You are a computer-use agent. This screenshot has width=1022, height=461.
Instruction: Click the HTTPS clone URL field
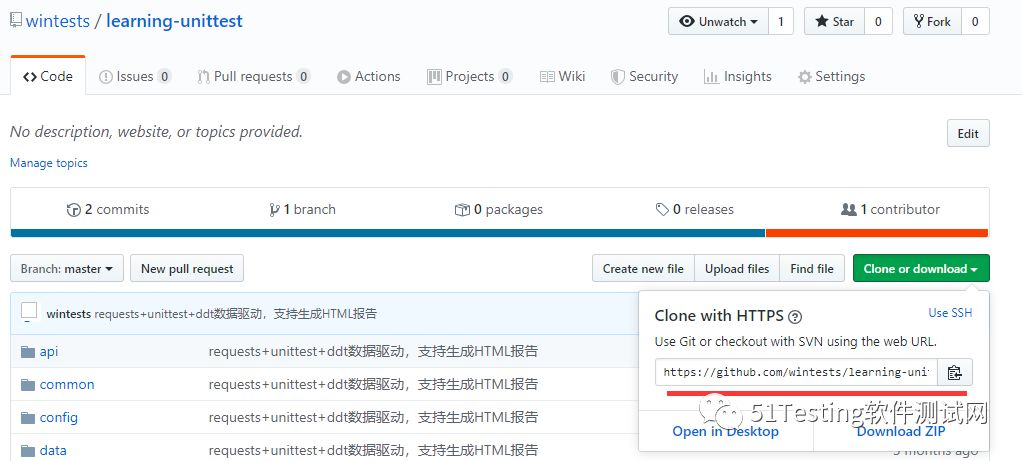[796, 372]
